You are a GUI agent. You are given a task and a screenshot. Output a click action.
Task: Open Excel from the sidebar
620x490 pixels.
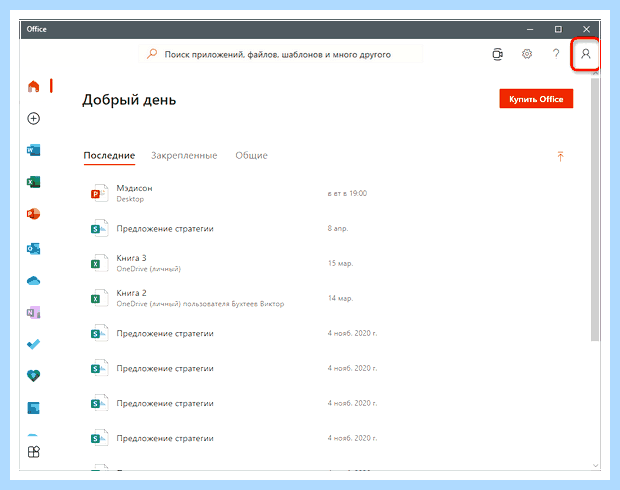tap(34, 182)
